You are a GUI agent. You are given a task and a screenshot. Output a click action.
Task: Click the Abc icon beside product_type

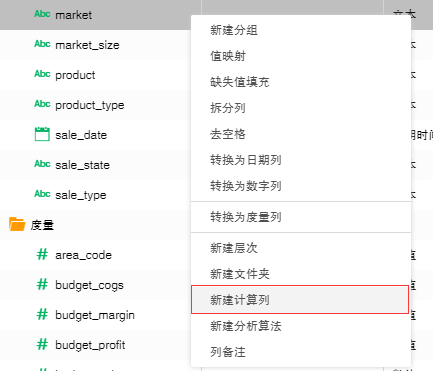42,104
